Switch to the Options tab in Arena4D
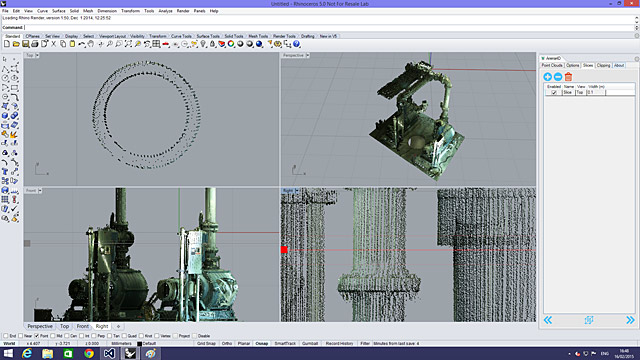The height and width of the screenshot is (360, 640). pos(572,65)
